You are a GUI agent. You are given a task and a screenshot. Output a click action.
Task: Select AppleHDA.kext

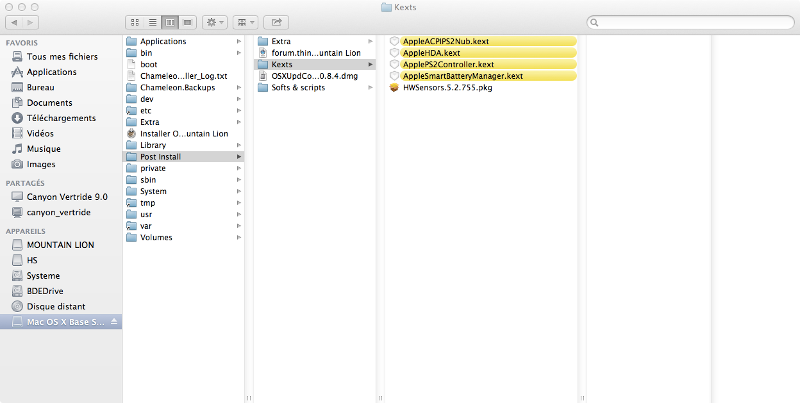pos(482,53)
